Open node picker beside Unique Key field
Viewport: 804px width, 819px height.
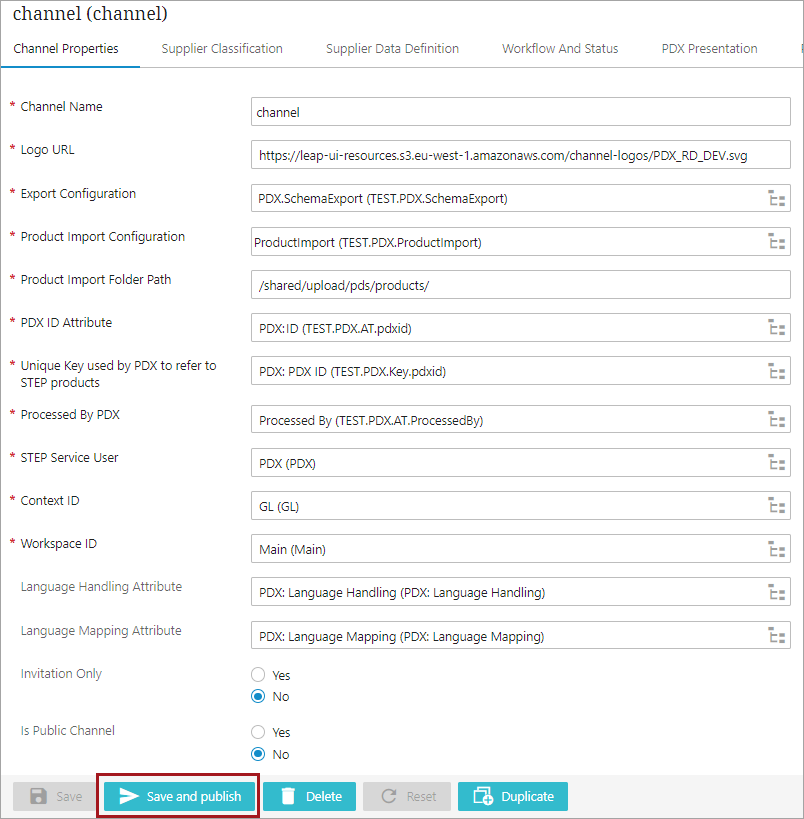(x=775, y=371)
